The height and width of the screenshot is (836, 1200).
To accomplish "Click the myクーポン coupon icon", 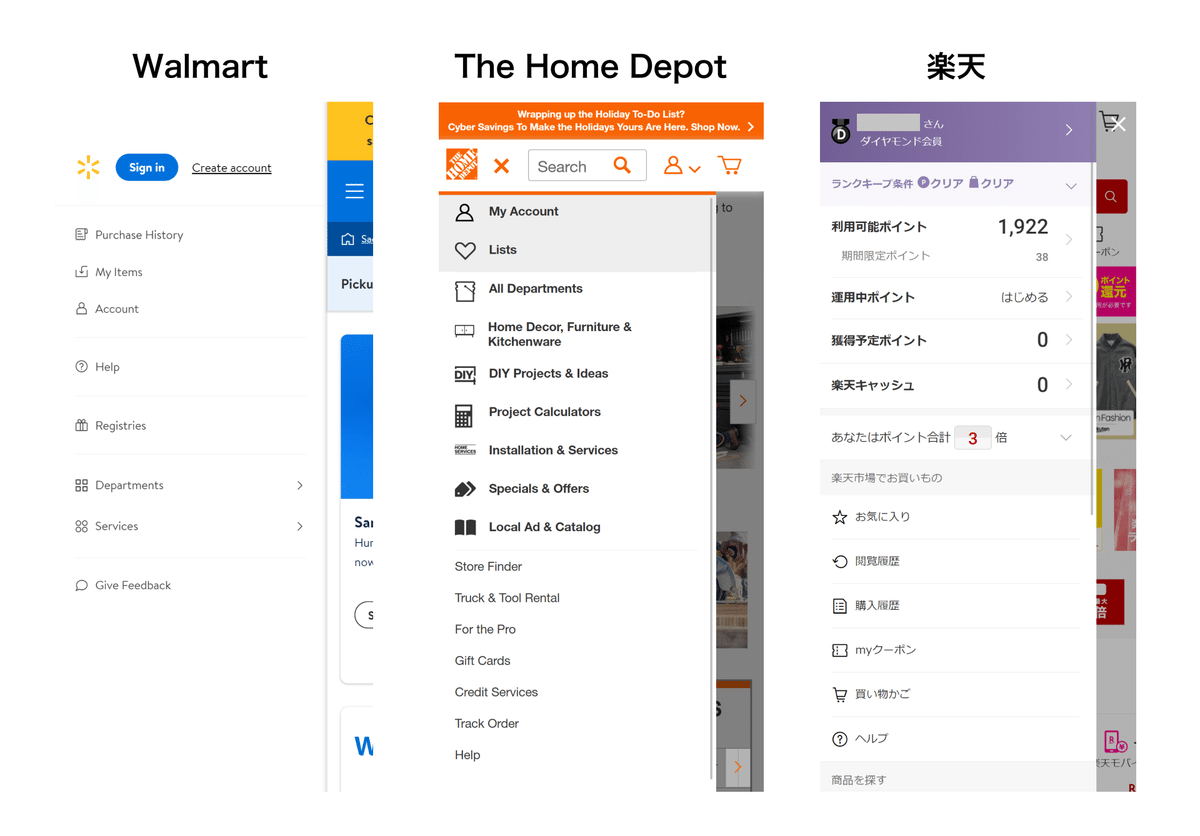I will pos(840,650).
